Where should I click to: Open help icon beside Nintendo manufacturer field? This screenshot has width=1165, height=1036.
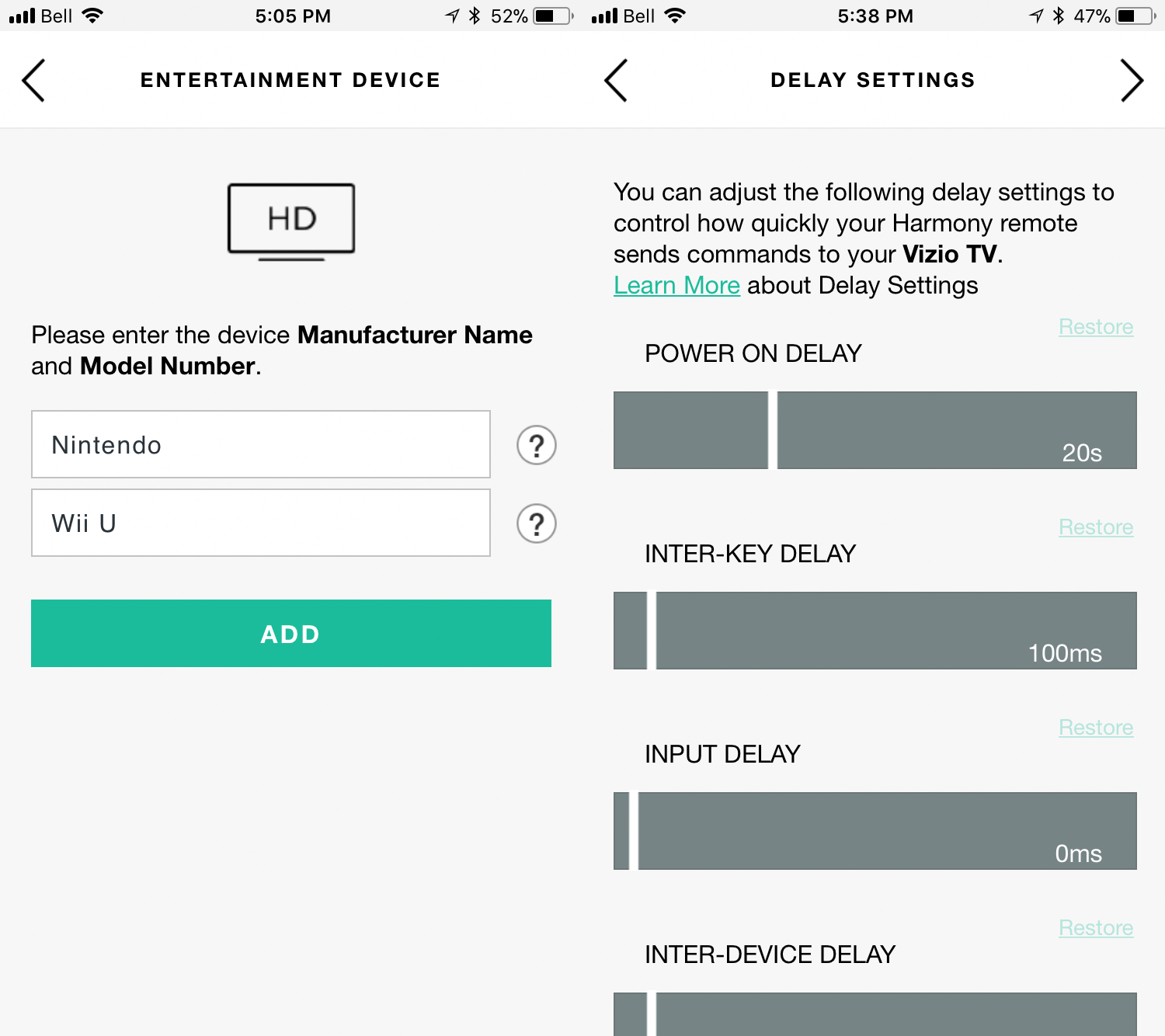click(x=537, y=445)
